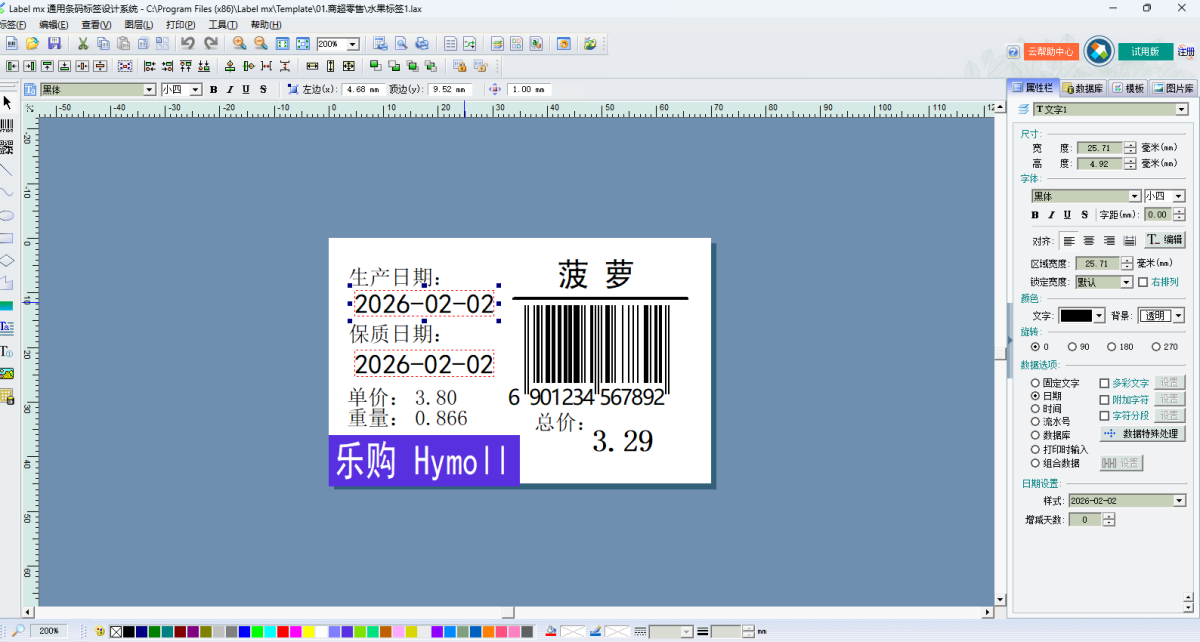Undo the last action
Screen dimensions: 1200x642
pos(187,44)
